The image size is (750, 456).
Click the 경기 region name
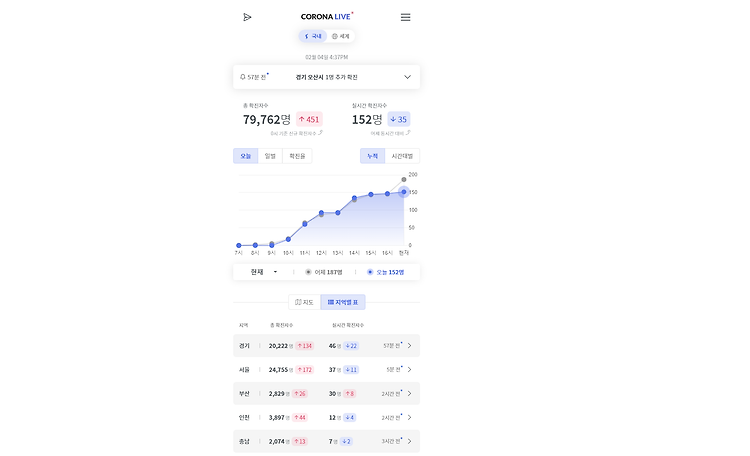click(x=244, y=345)
